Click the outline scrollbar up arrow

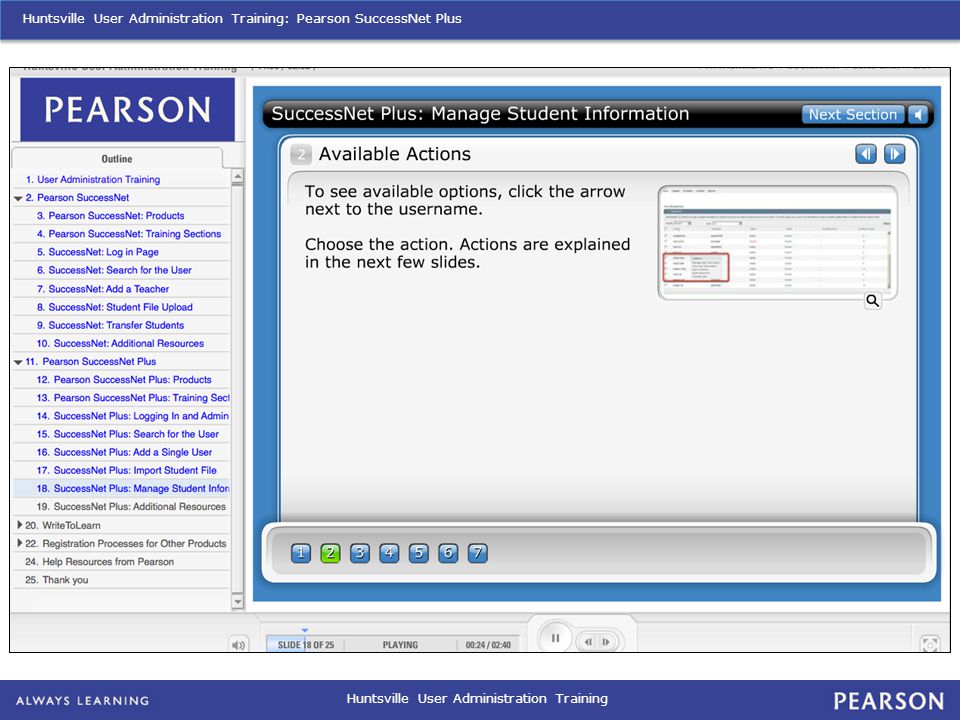[x=238, y=176]
